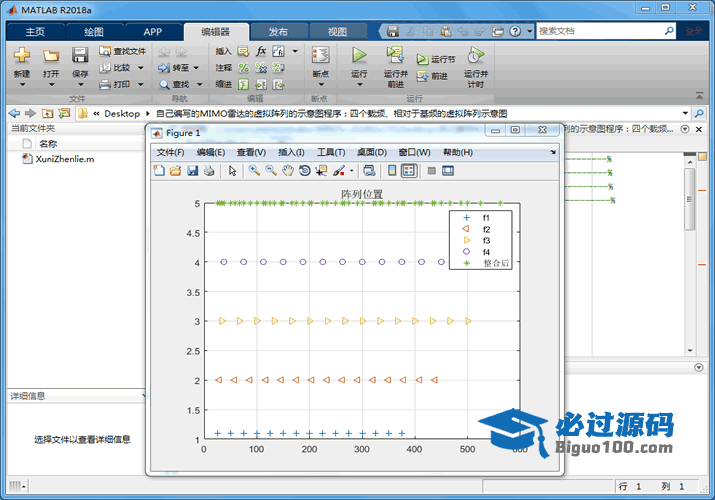Click the Run and Time (运行并计时) icon

click(x=475, y=55)
